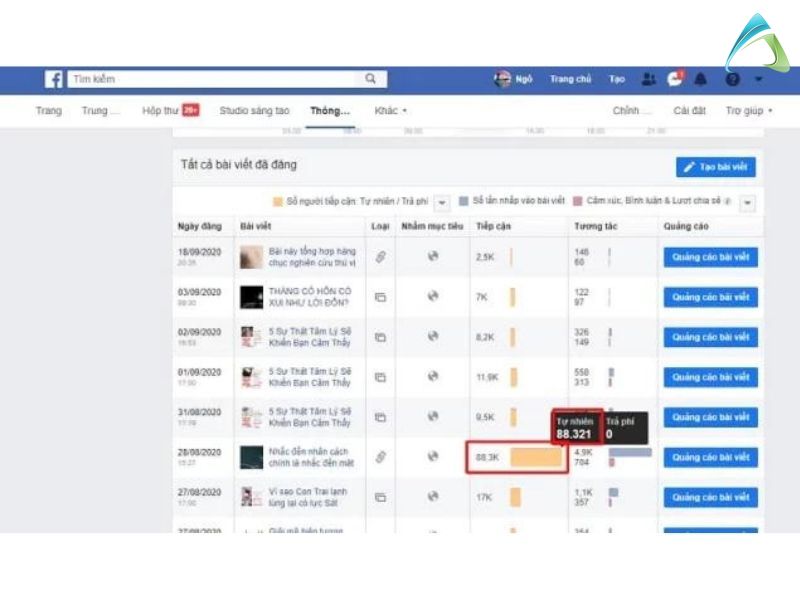The height and width of the screenshot is (600, 800).
Task: Open the friend requests icon
Action: coord(648,79)
